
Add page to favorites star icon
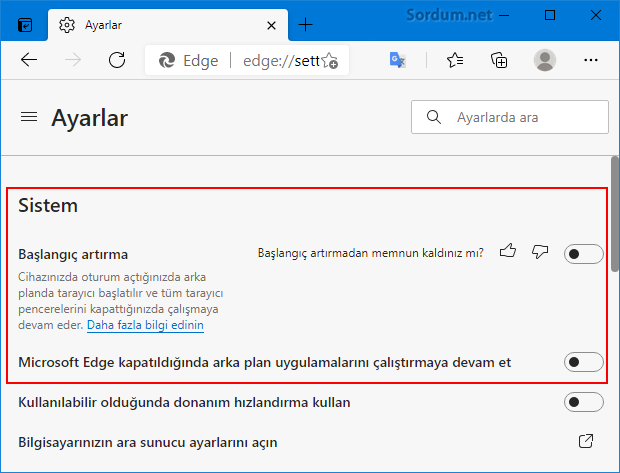coord(329,61)
